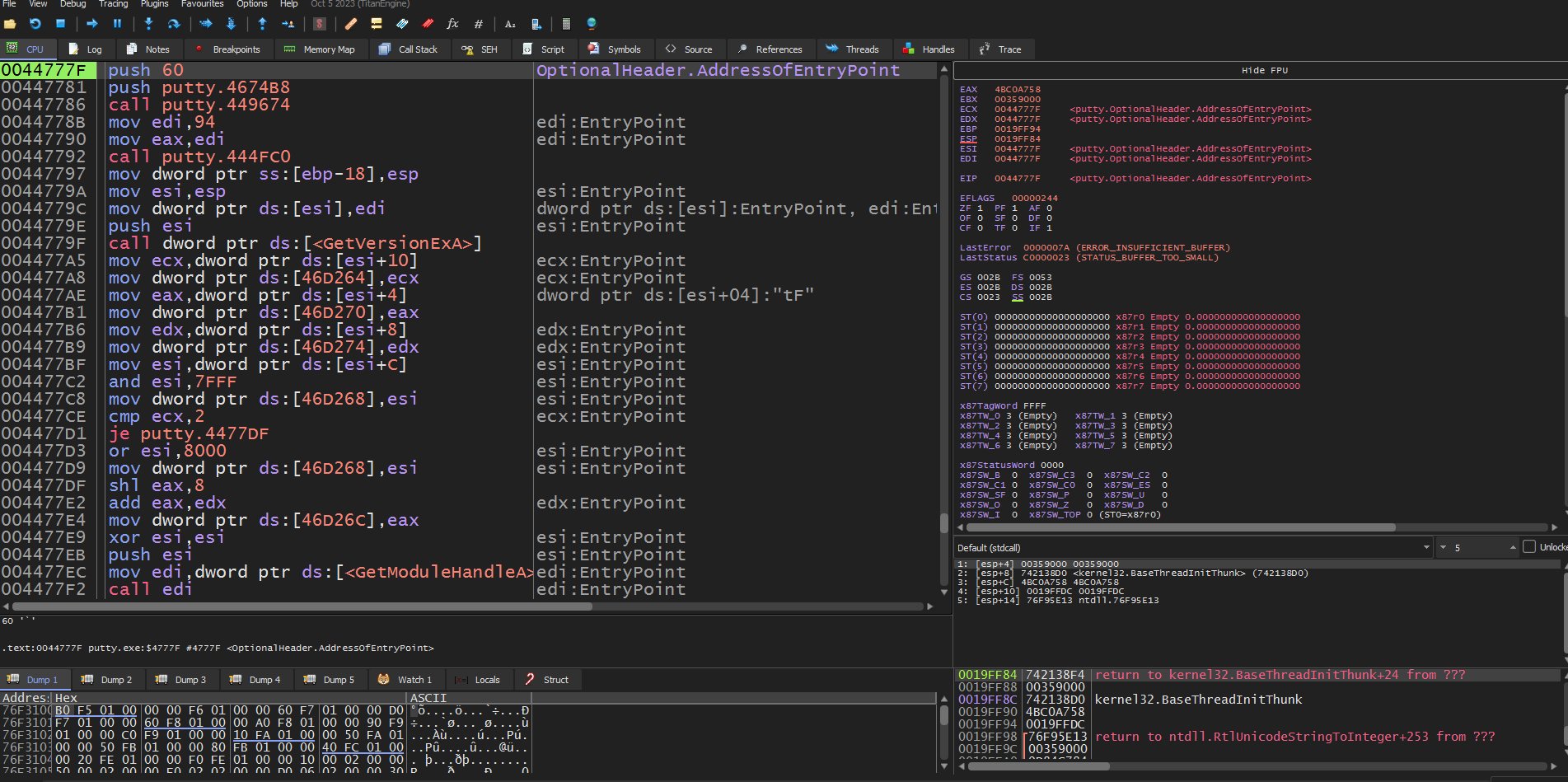Switch to the Memory Map tab
Viewport: 1568px width, 782px height.
(320, 49)
